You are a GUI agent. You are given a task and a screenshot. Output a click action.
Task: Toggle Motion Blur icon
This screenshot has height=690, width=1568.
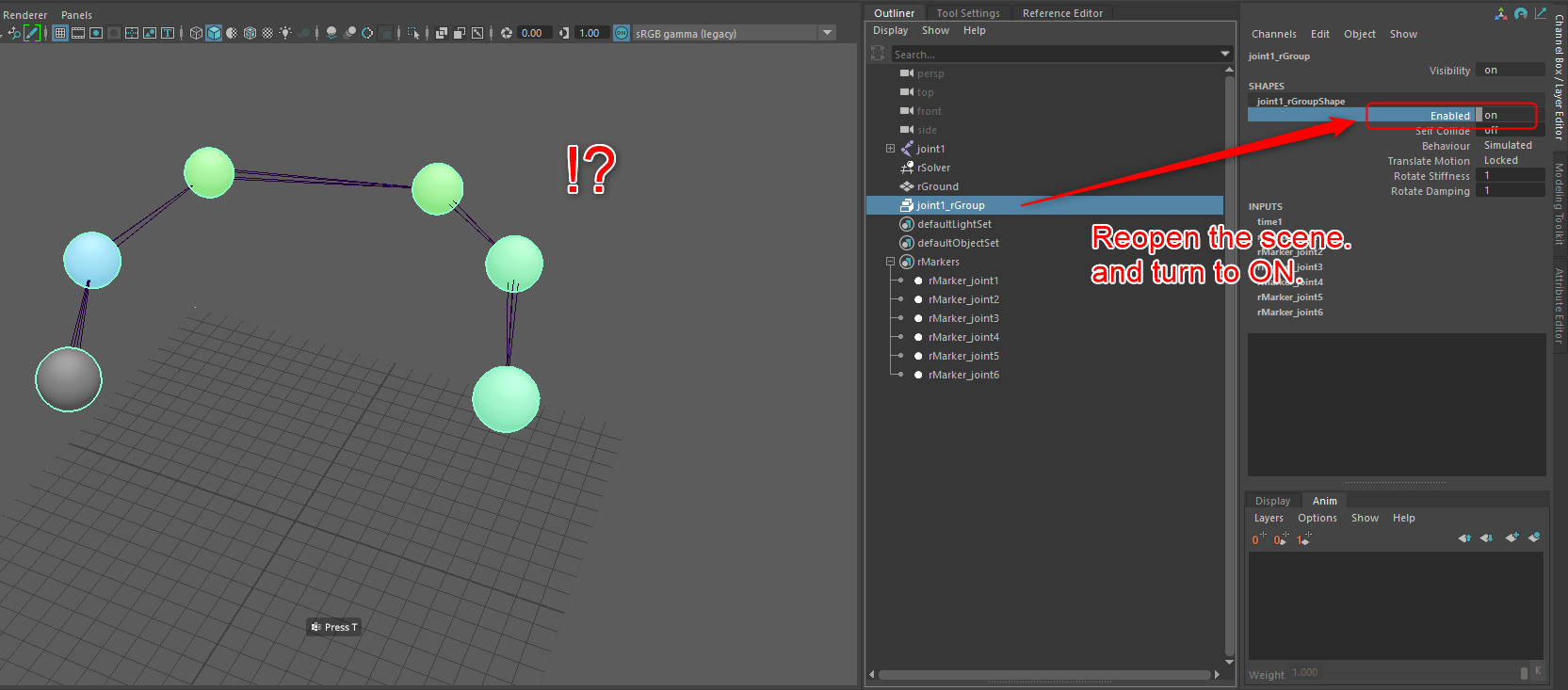pyautogui.click(x=349, y=33)
